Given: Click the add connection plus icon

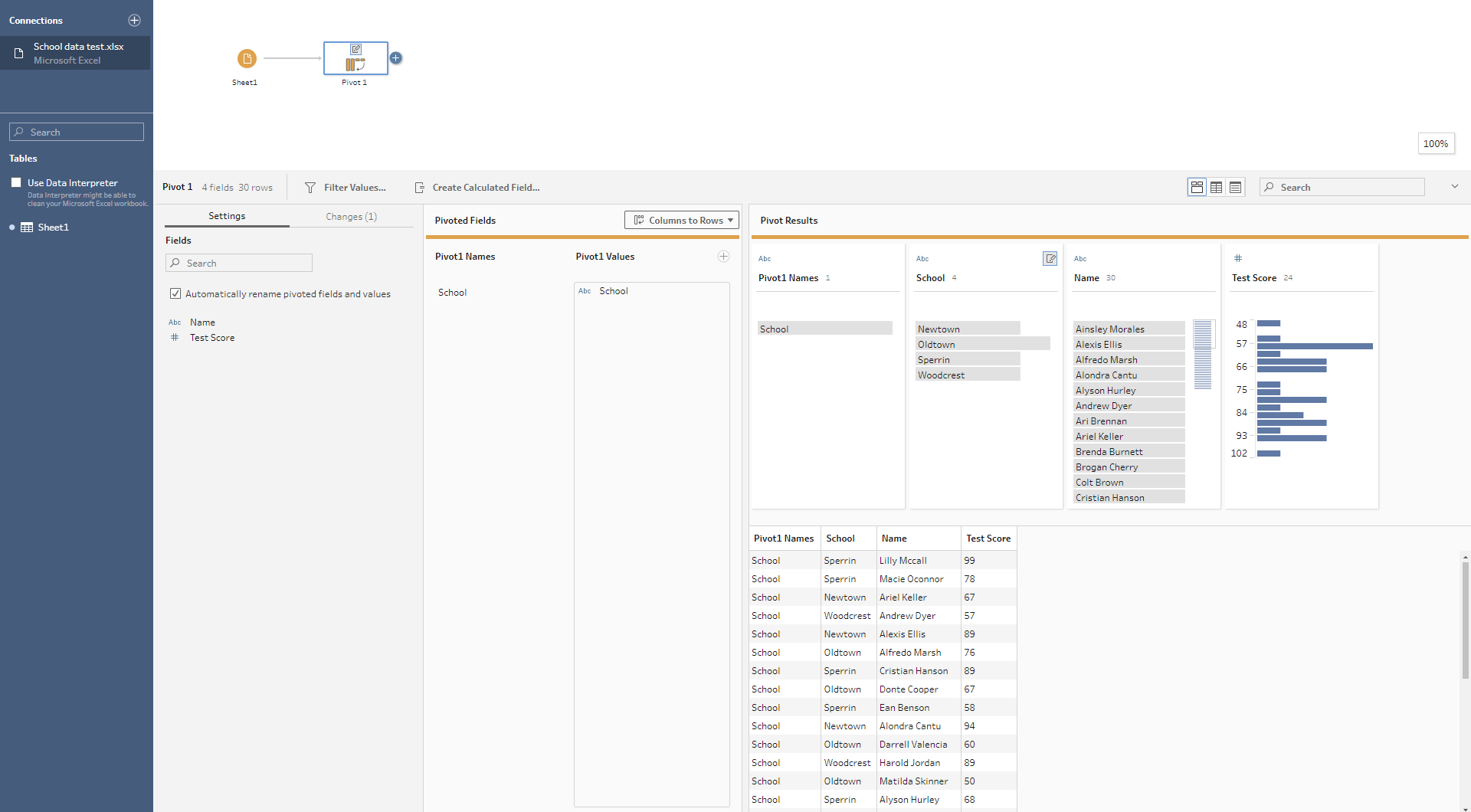Looking at the screenshot, I should pyautogui.click(x=134, y=21).
